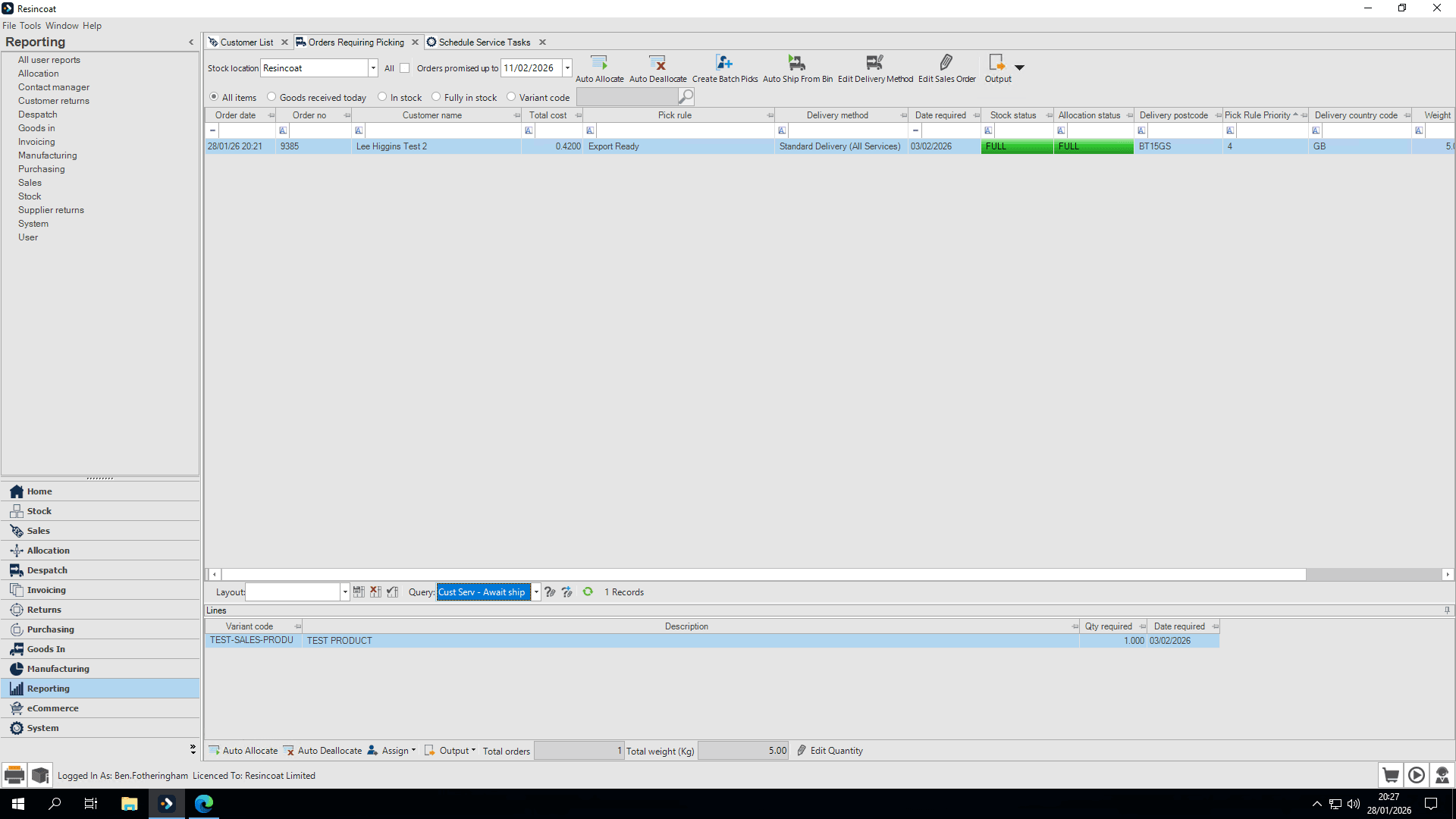Click the shopping cart icon in status bar
Viewport: 1456px width, 819px height.
tap(1391, 775)
